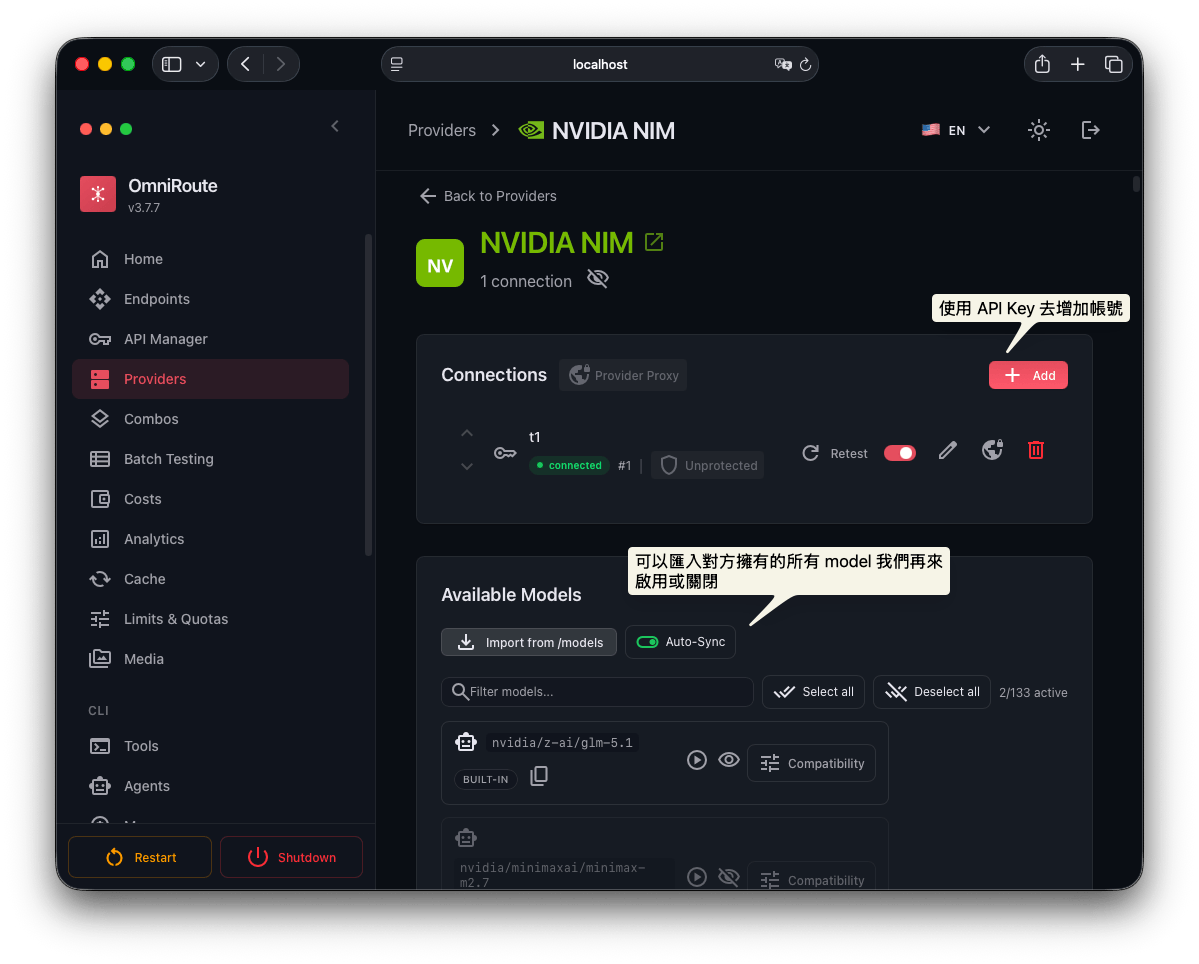
Task: Copy the glm-5.1 model name
Action: click(539, 776)
